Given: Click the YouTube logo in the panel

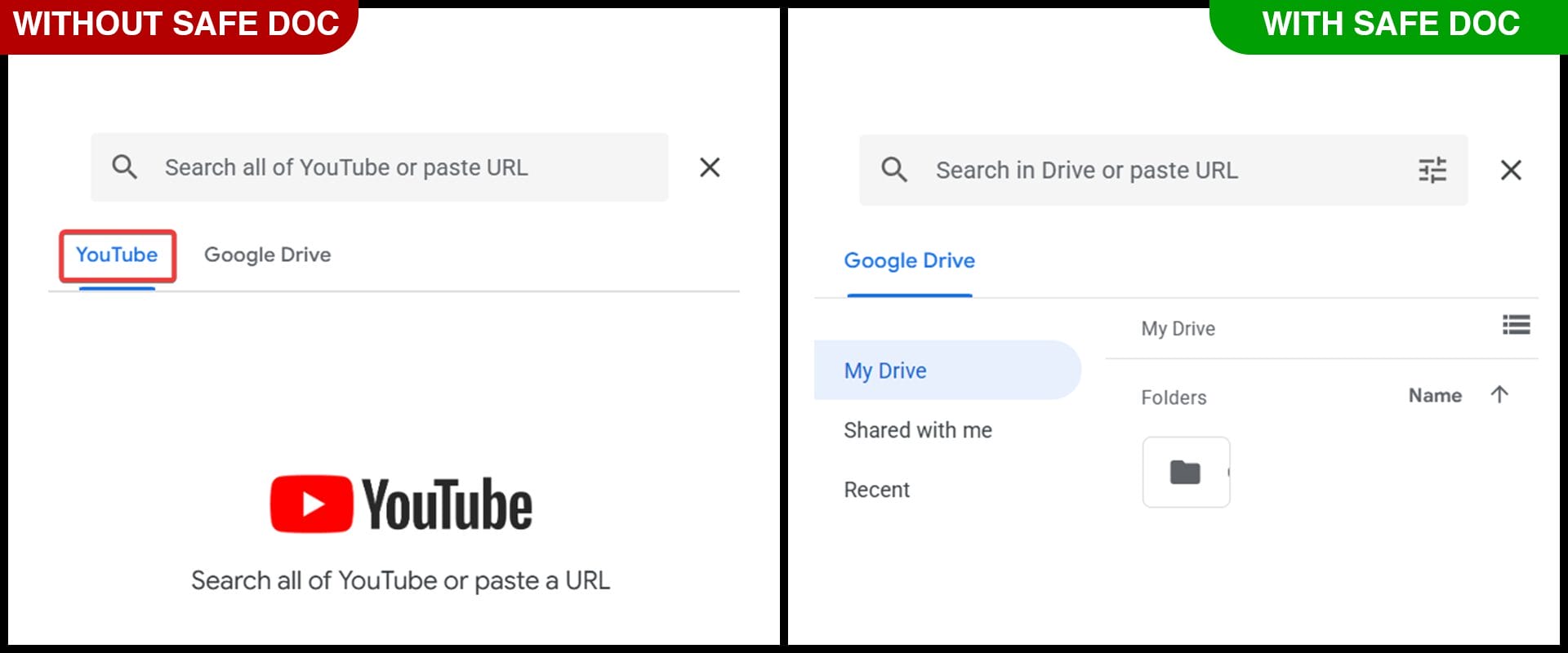Looking at the screenshot, I should coord(401,504).
